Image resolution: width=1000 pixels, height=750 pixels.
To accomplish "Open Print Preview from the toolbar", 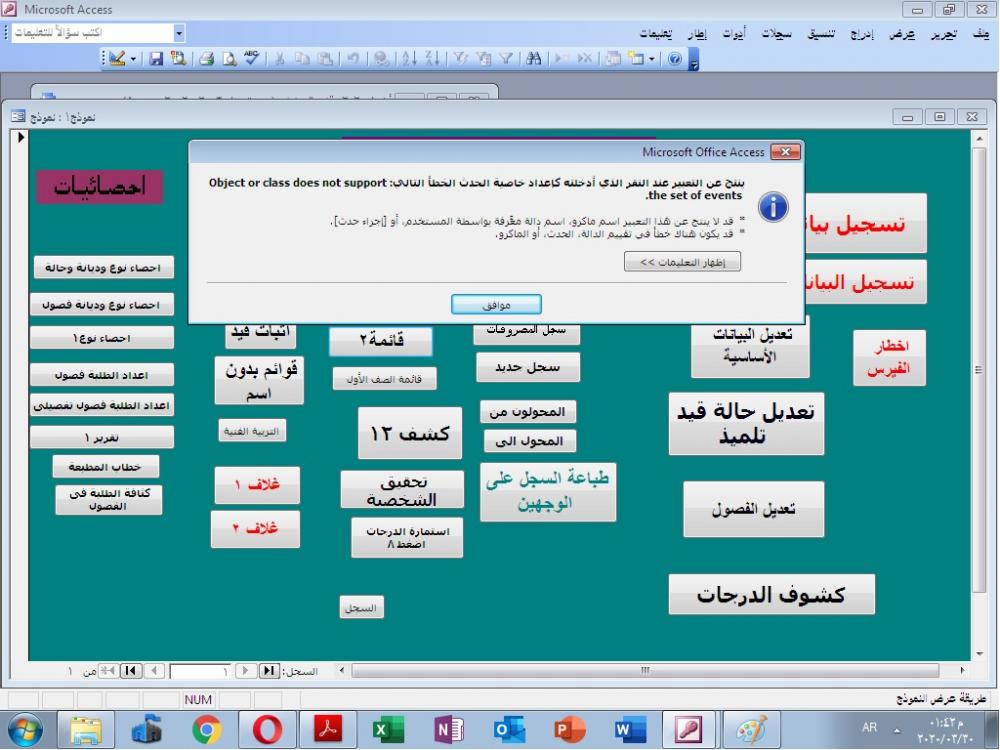I will pos(229,59).
